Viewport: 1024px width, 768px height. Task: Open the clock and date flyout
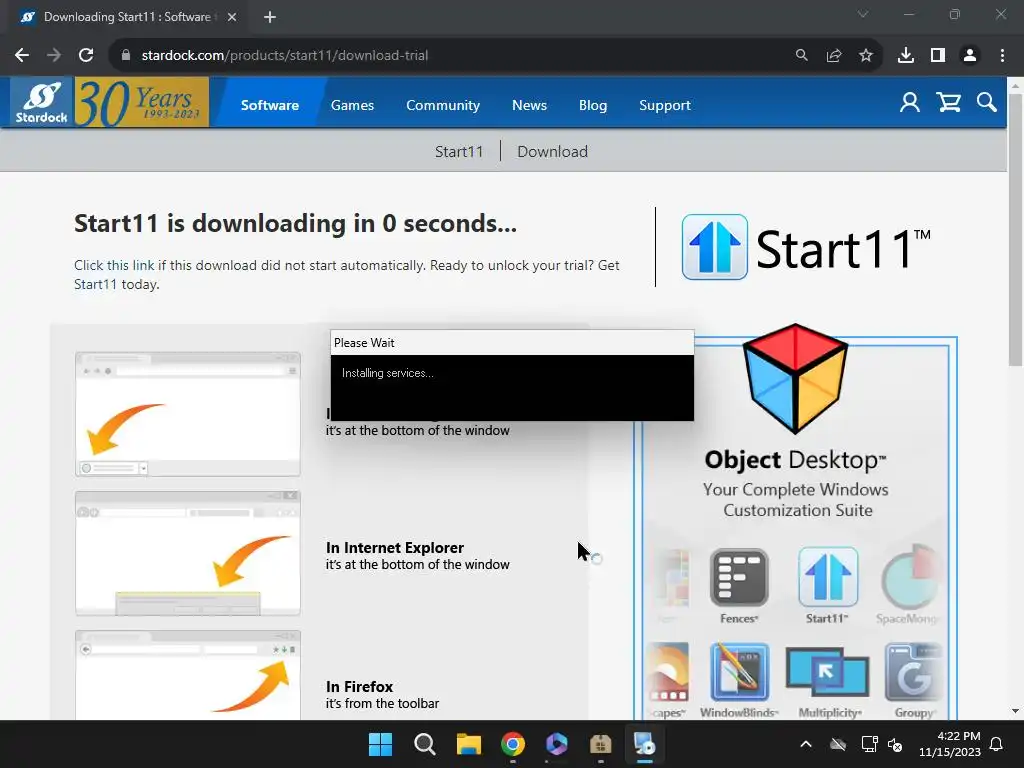[950, 744]
